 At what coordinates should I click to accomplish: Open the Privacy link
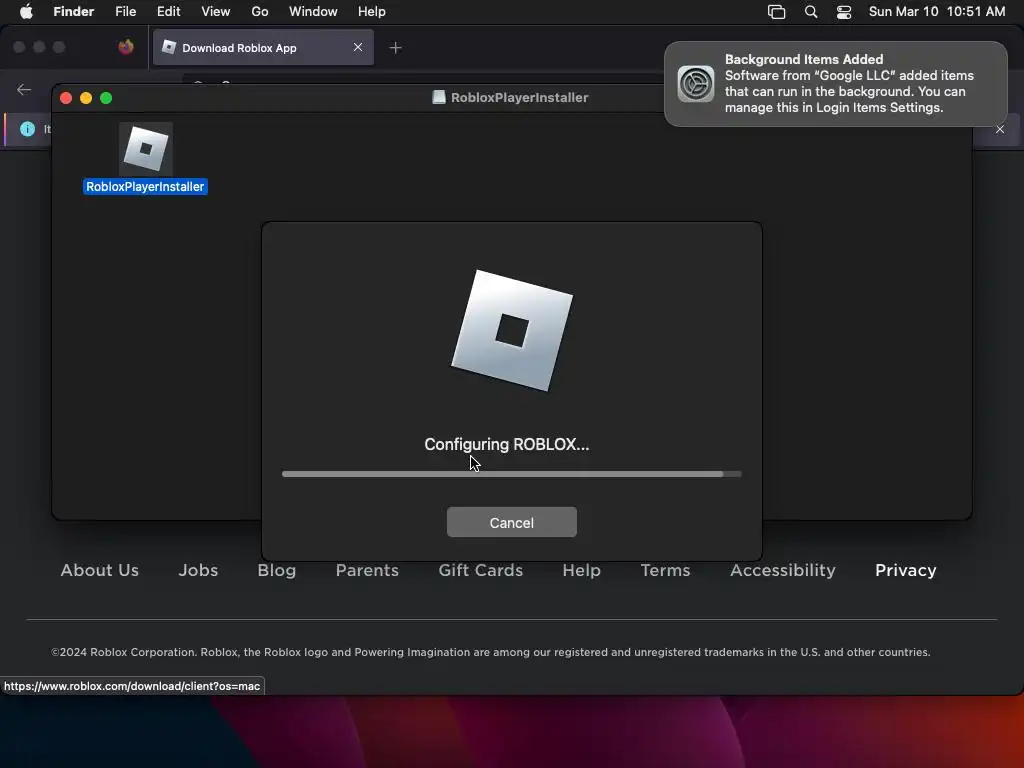(905, 570)
